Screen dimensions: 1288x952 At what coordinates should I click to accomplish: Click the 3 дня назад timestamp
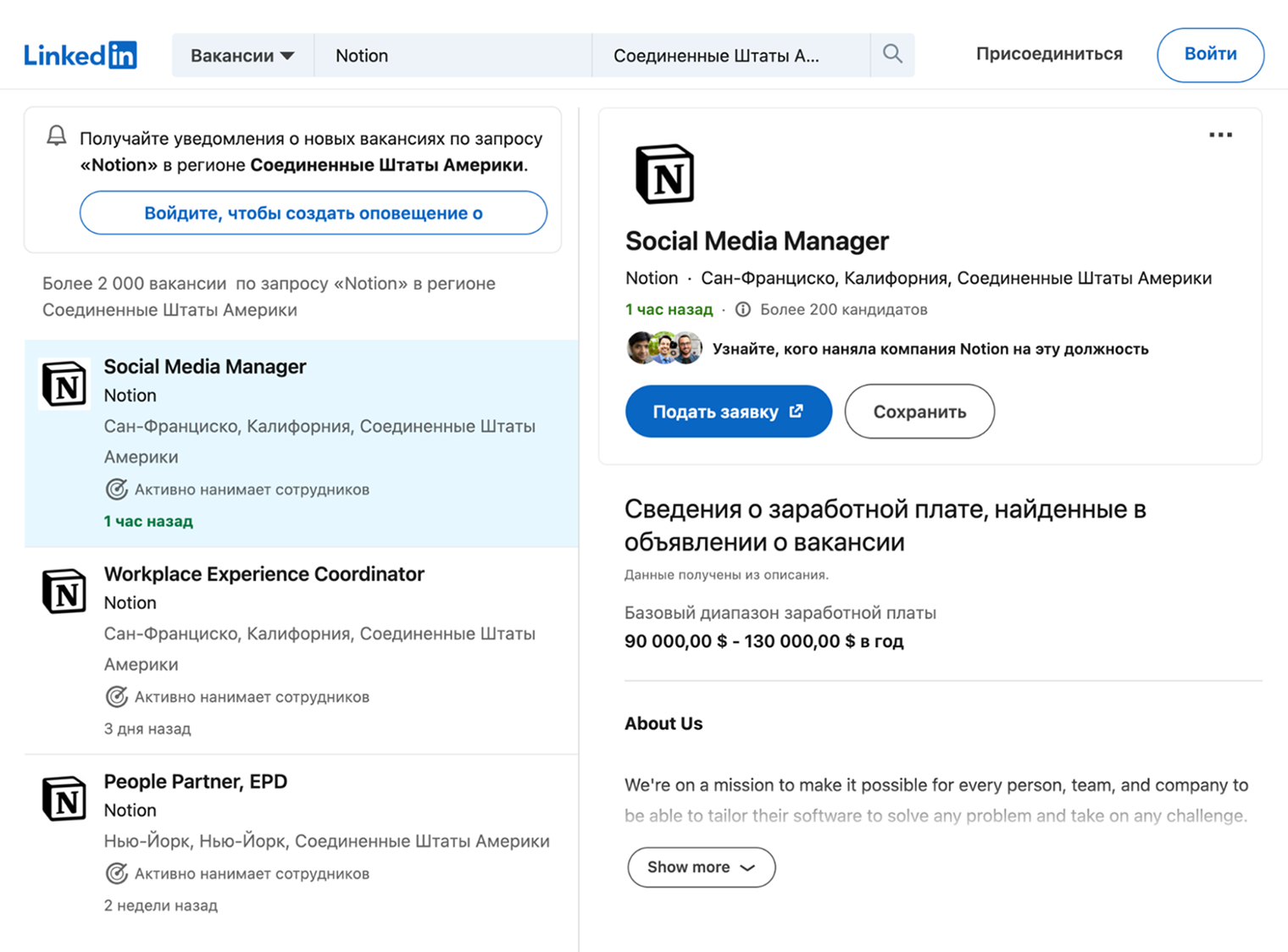tap(147, 728)
